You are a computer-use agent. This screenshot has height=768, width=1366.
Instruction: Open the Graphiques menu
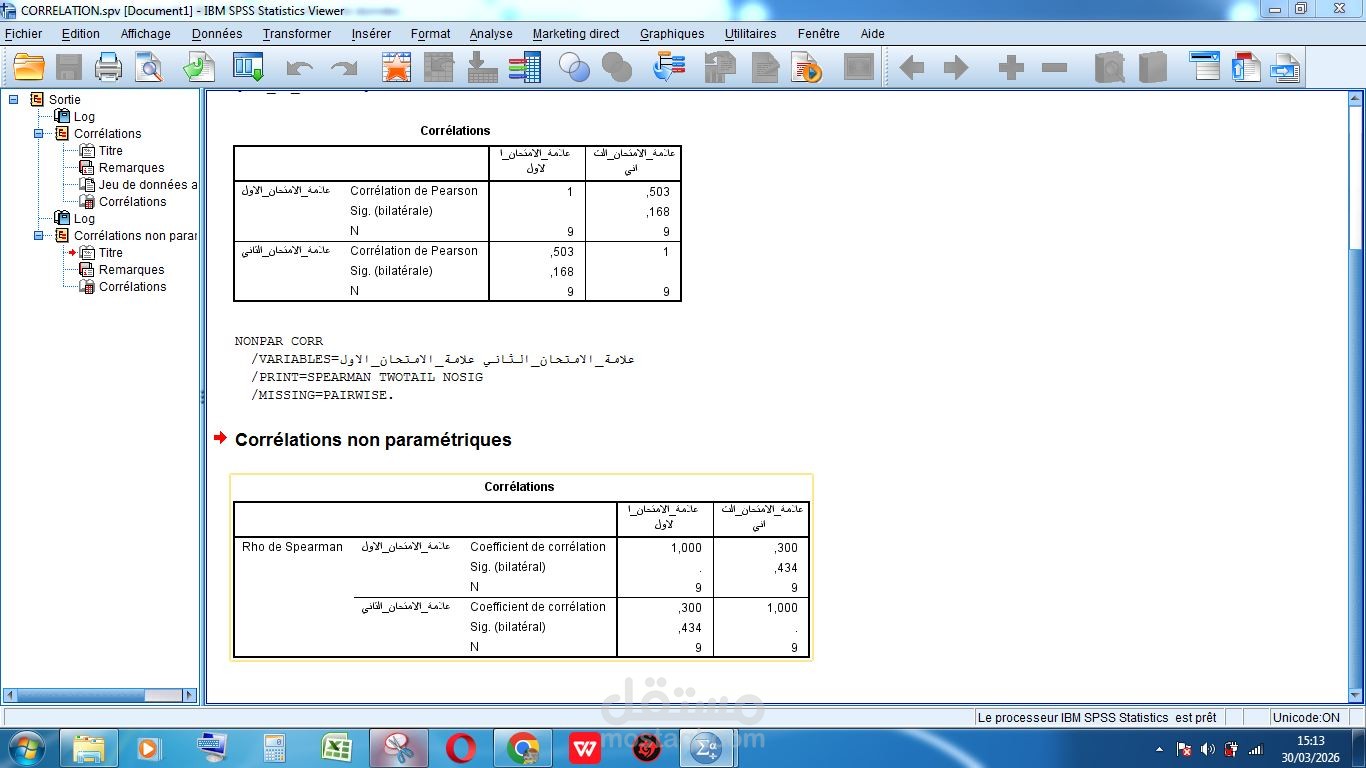(x=672, y=33)
